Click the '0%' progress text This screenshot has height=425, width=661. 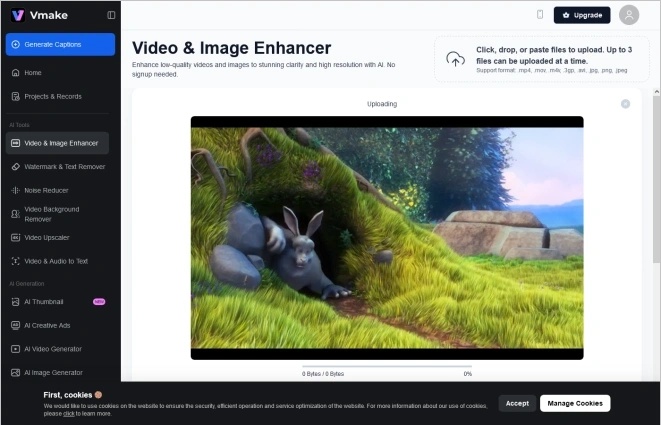tap(468, 374)
